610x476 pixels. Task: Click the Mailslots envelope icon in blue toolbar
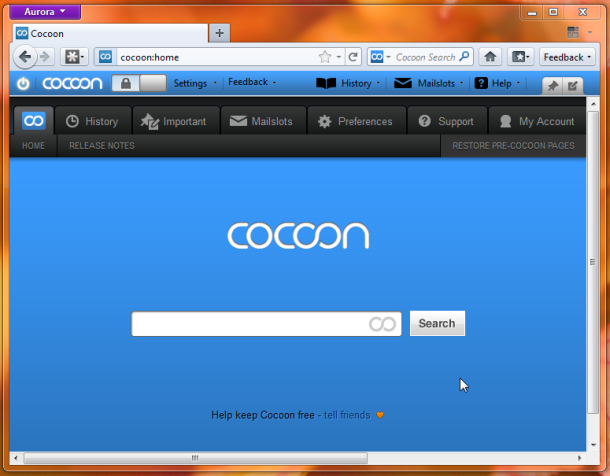coord(403,83)
